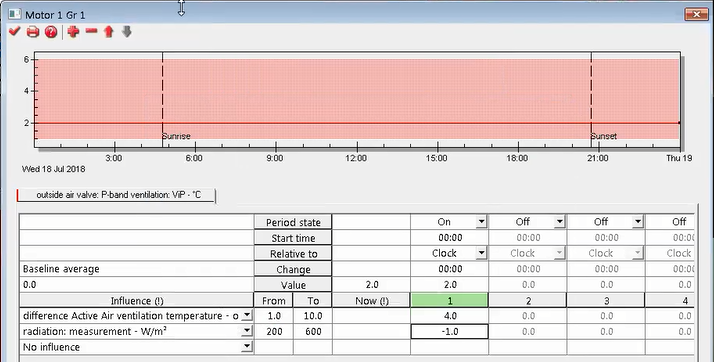Click the To value 10.0 field

[313, 316]
